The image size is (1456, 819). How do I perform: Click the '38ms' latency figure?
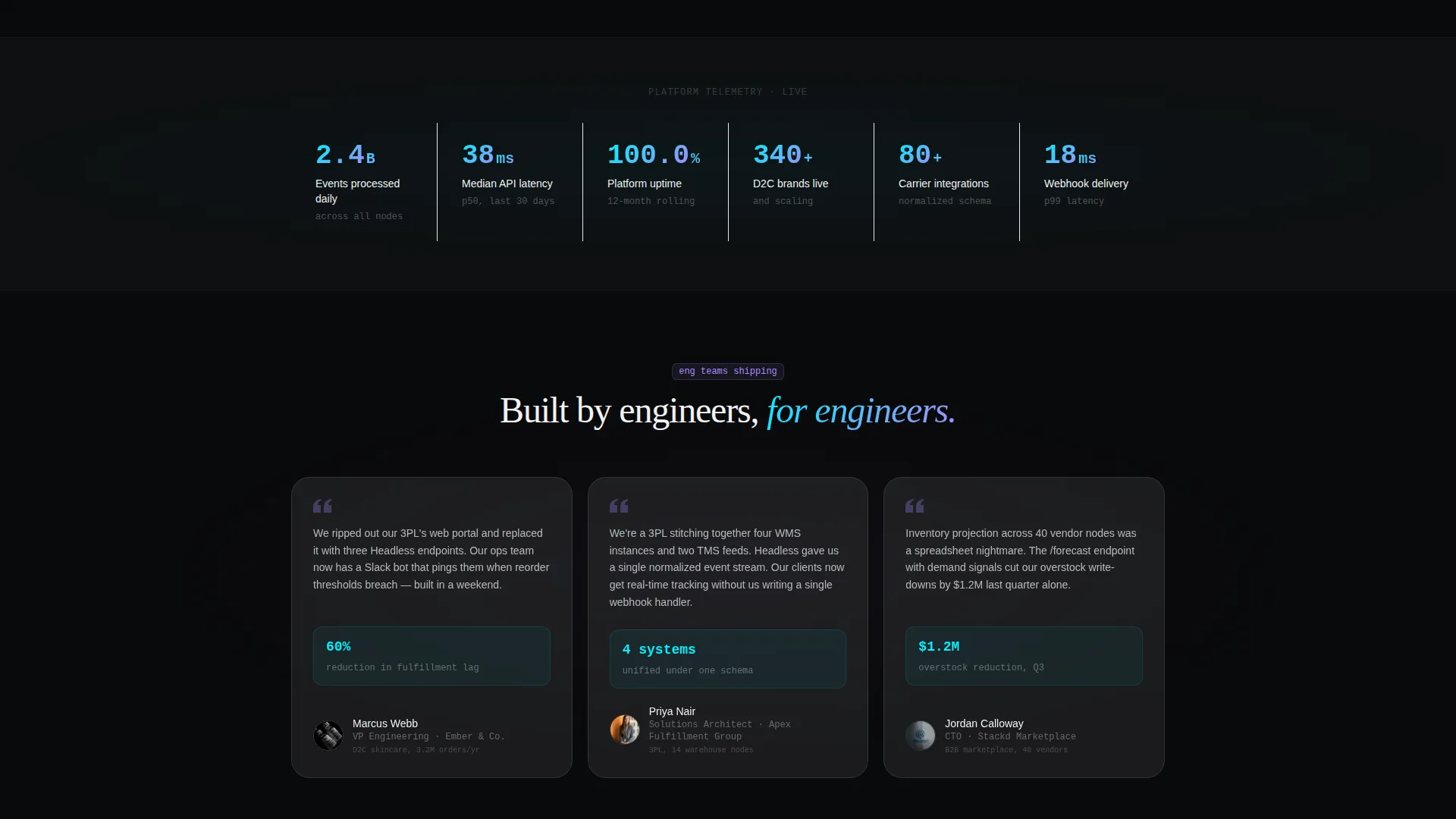pyautogui.click(x=488, y=155)
